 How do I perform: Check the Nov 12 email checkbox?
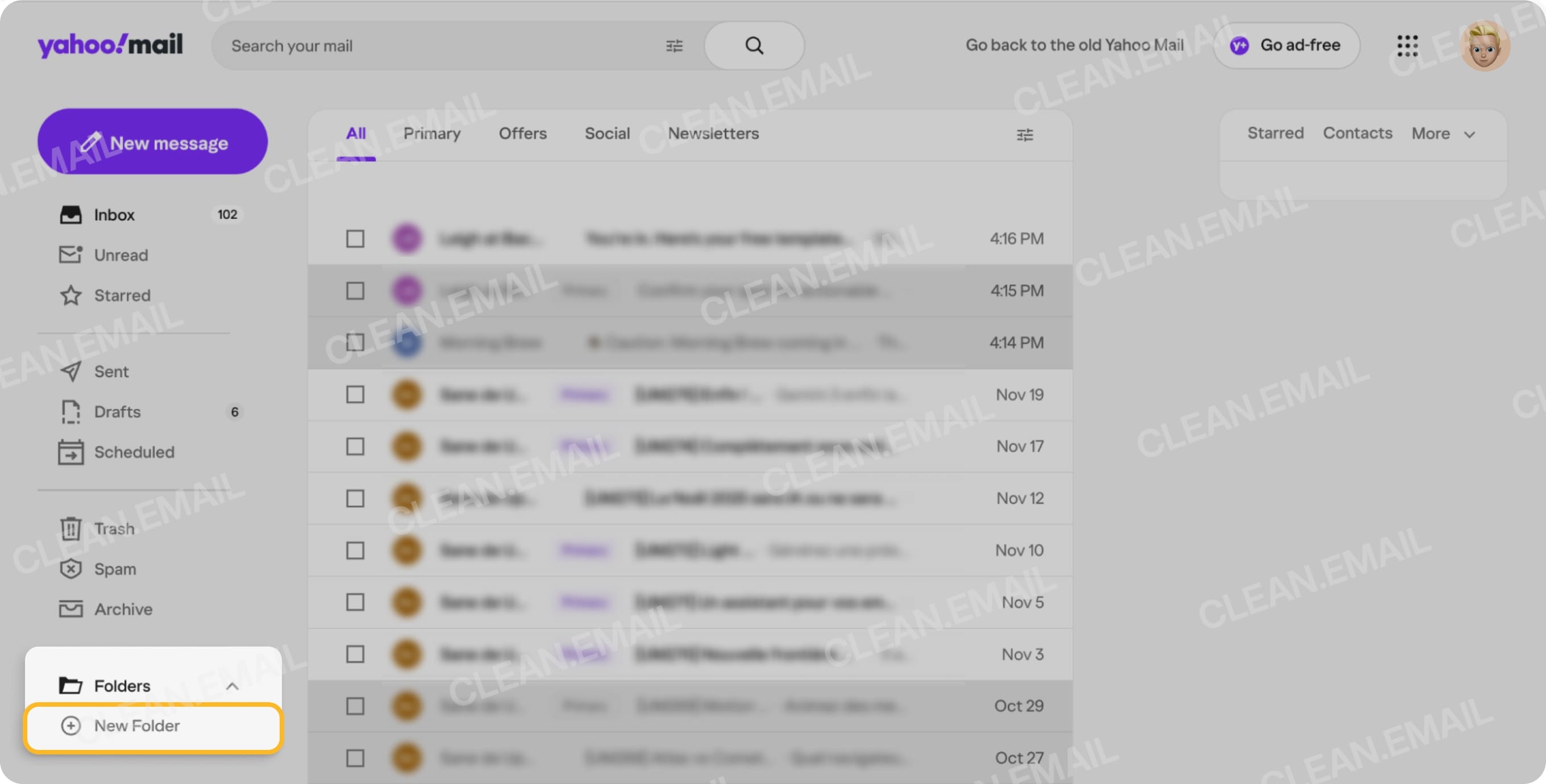point(355,498)
